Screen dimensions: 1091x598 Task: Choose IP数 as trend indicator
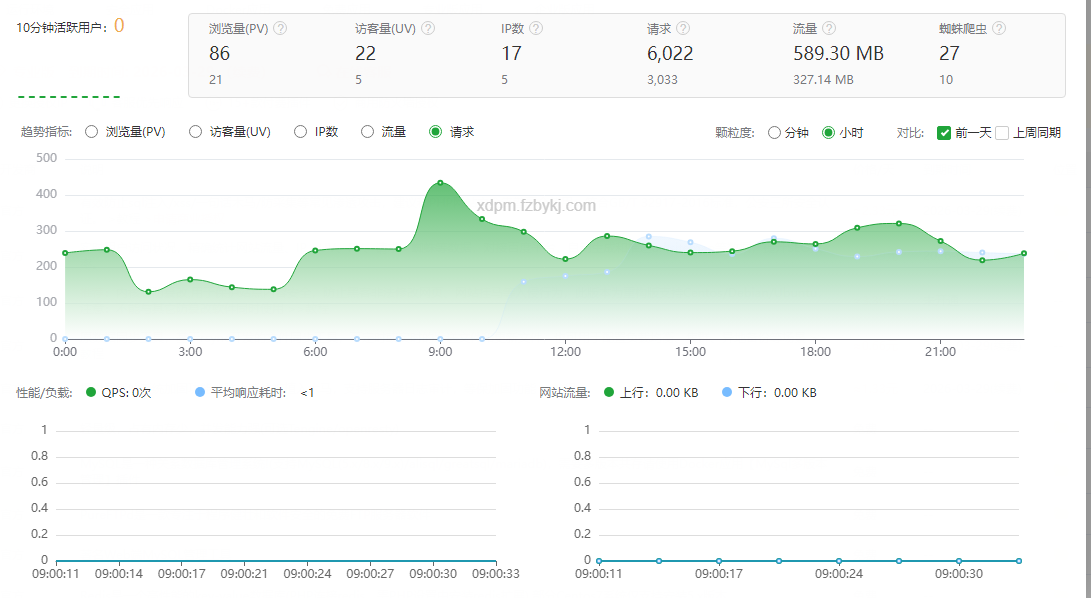click(x=301, y=131)
